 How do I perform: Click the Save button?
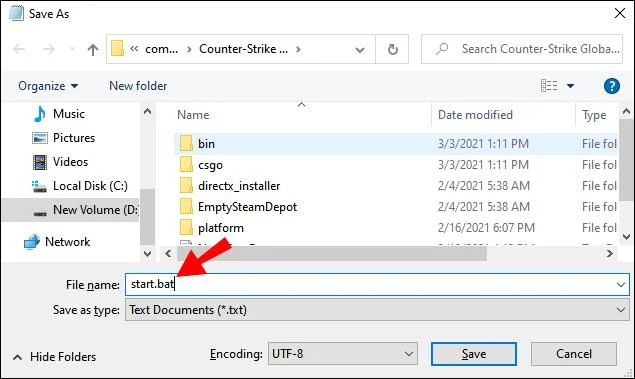point(474,354)
